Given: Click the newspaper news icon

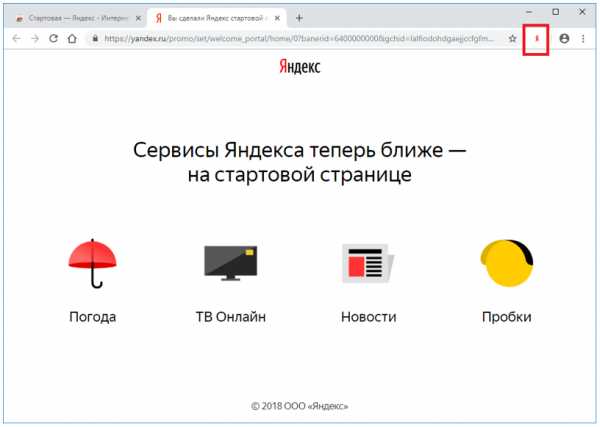Looking at the screenshot, I should coord(368,263).
